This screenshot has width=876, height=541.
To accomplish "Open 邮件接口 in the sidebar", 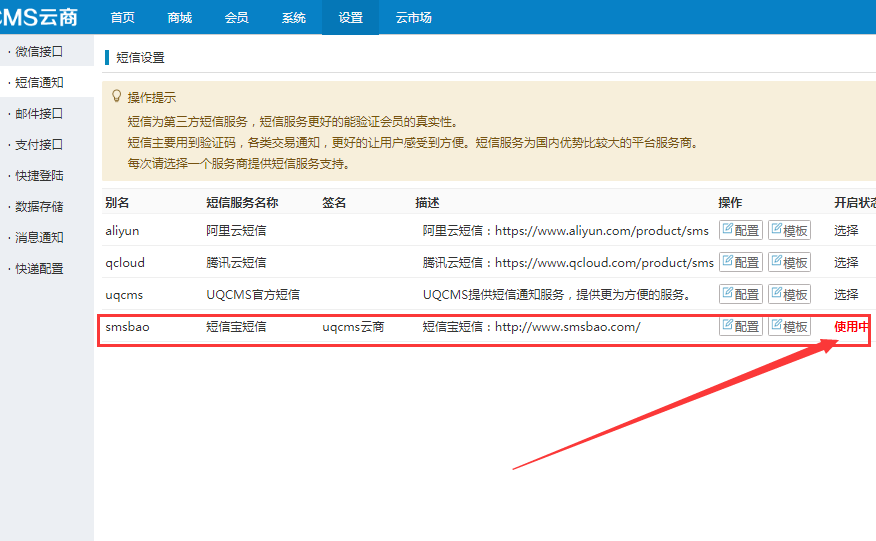I will pos(39,114).
